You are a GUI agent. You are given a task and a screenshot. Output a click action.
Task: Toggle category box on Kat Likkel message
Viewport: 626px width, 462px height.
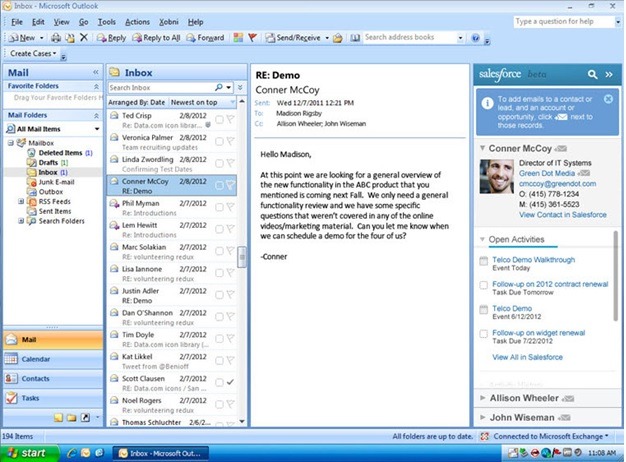coord(219,361)
